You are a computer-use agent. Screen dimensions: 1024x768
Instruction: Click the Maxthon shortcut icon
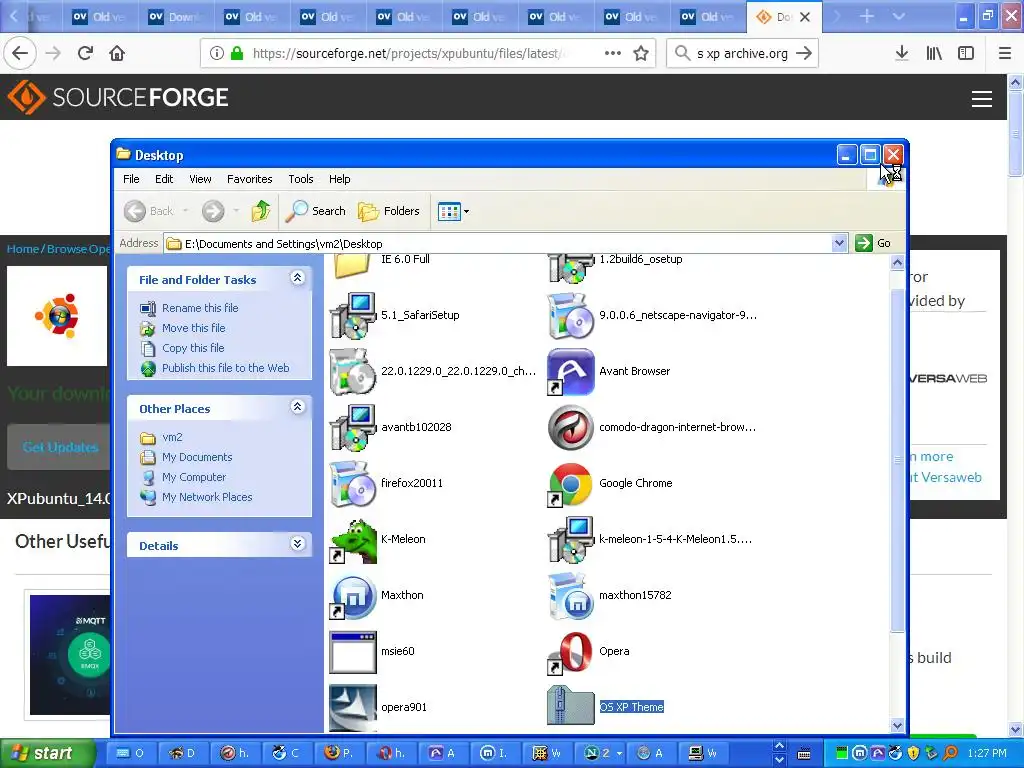(353, 596)
